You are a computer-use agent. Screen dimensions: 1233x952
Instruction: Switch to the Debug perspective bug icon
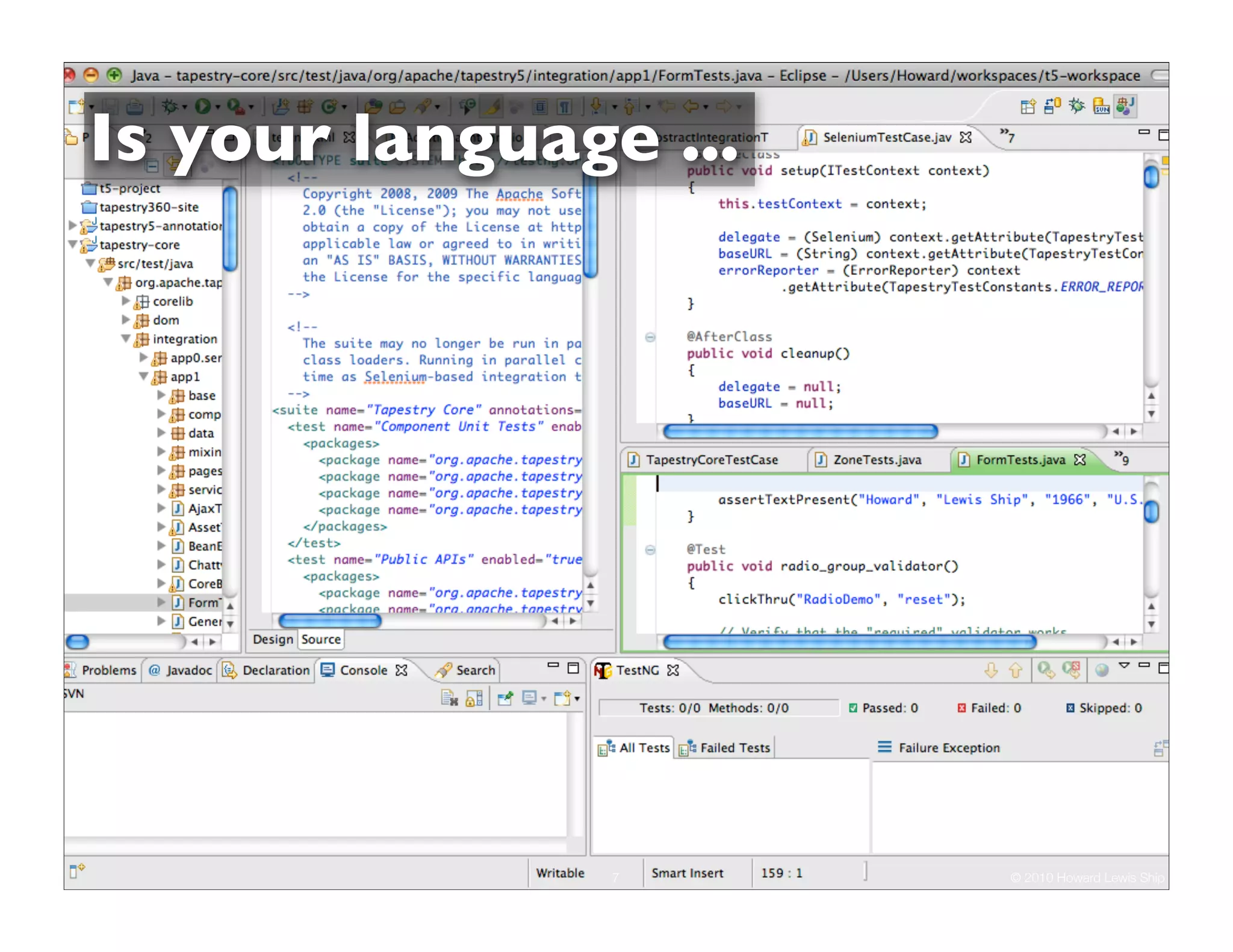click(x=1076, y=107)
